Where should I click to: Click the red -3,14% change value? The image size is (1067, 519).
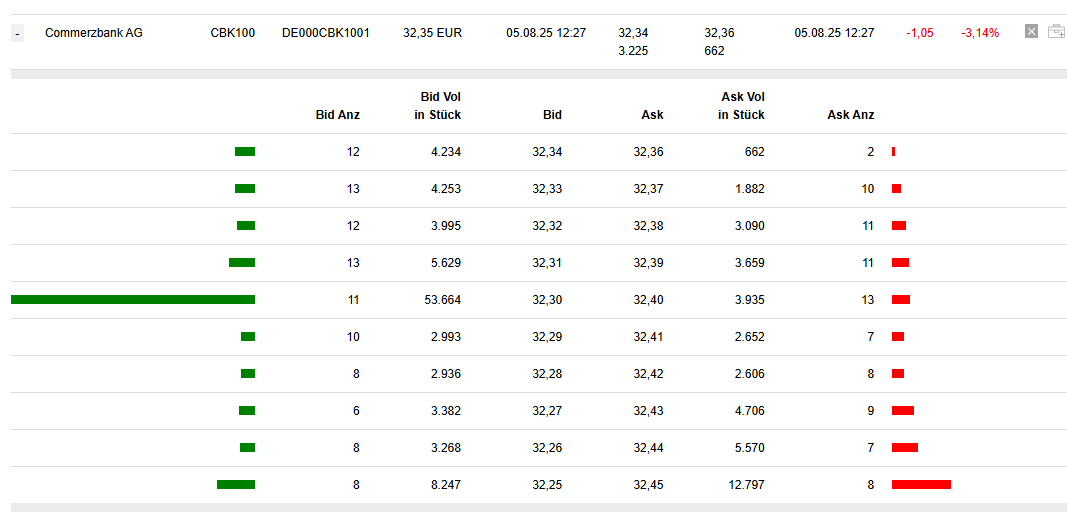tap(979, 33)
